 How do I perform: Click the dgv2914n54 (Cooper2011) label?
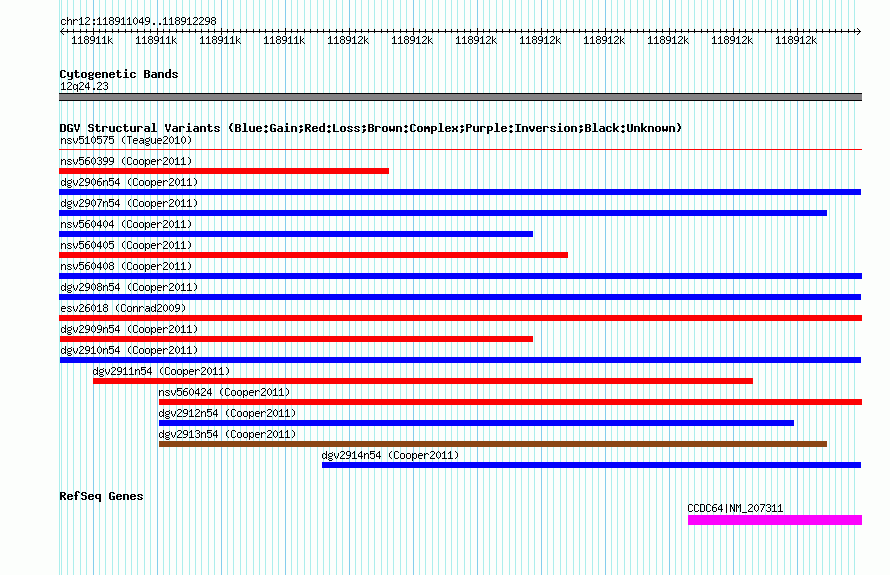390,455
